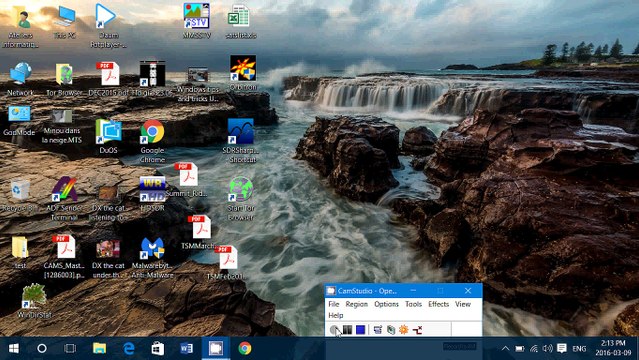Open the CamStudio View menu
The image size is (639, 360).
(463, 304)
